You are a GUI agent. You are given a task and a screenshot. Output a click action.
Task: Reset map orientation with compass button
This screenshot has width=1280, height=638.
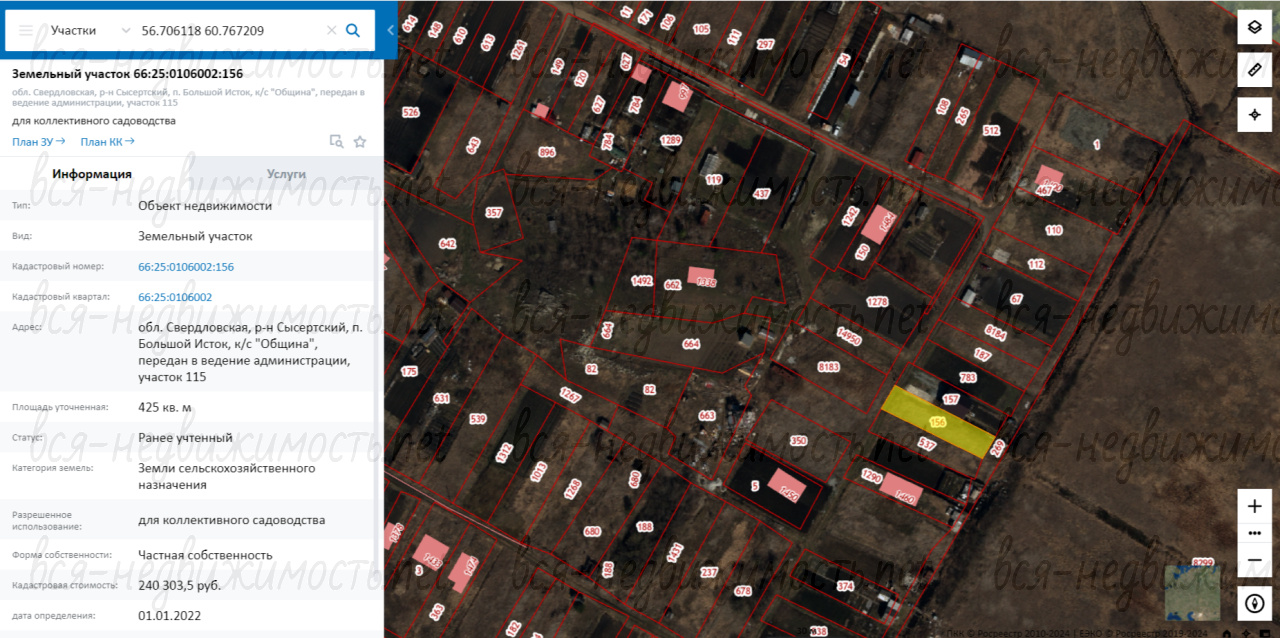pyautogui.click(x=1254, y=603)
